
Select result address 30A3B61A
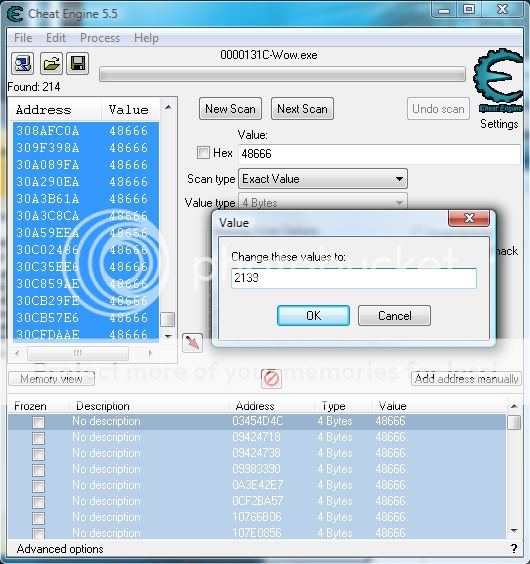point(47,199)
